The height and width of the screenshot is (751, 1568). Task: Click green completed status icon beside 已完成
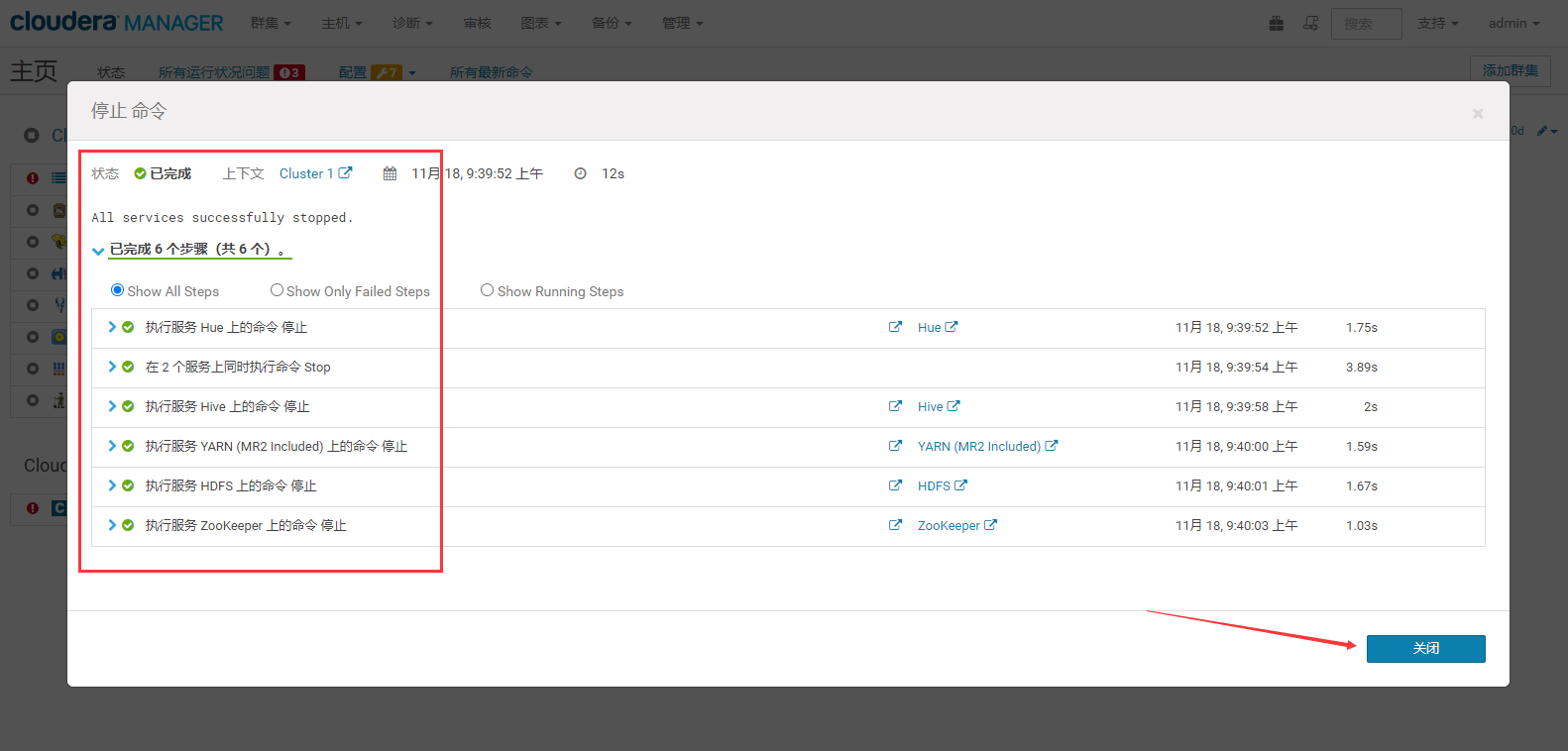pos(140,173)
